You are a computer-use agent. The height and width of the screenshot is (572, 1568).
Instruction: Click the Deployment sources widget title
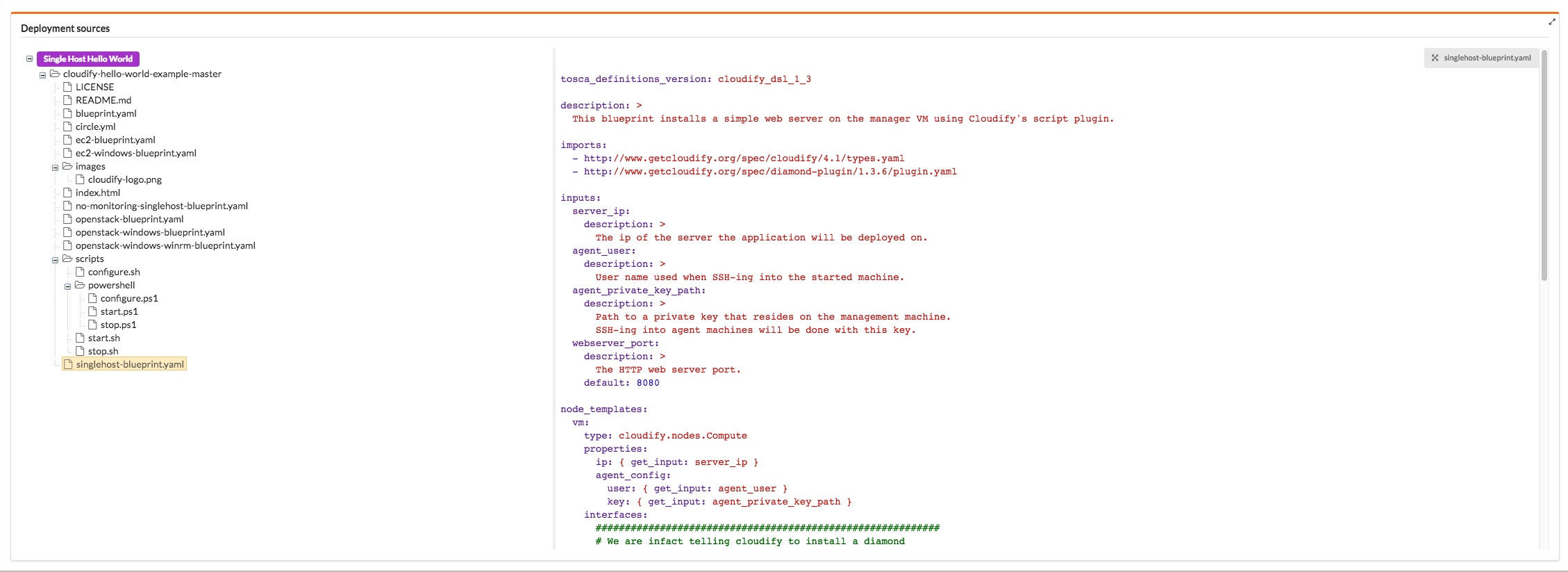[x=65, y=28]
